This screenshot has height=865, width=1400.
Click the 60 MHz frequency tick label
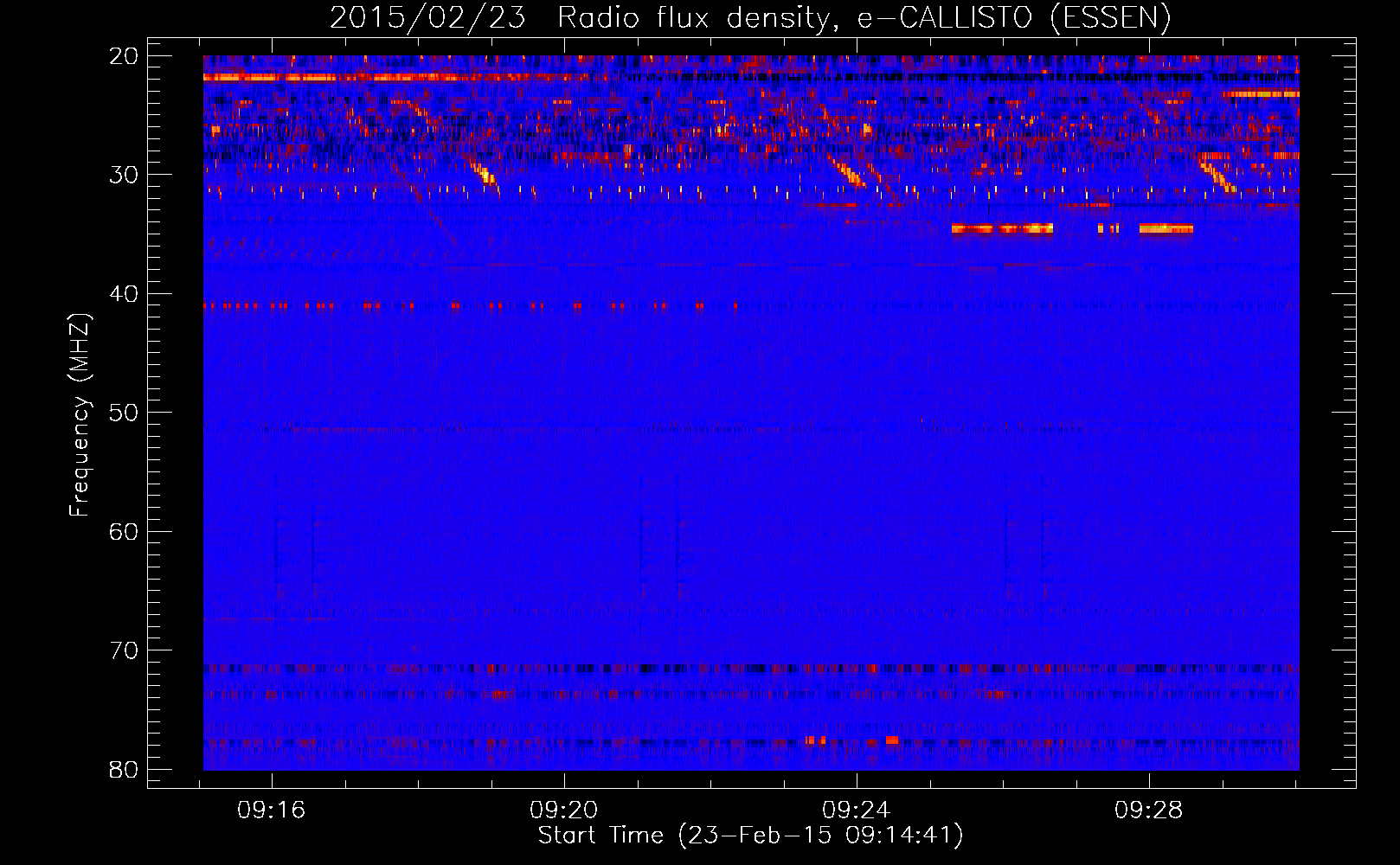tap(124, 531)
